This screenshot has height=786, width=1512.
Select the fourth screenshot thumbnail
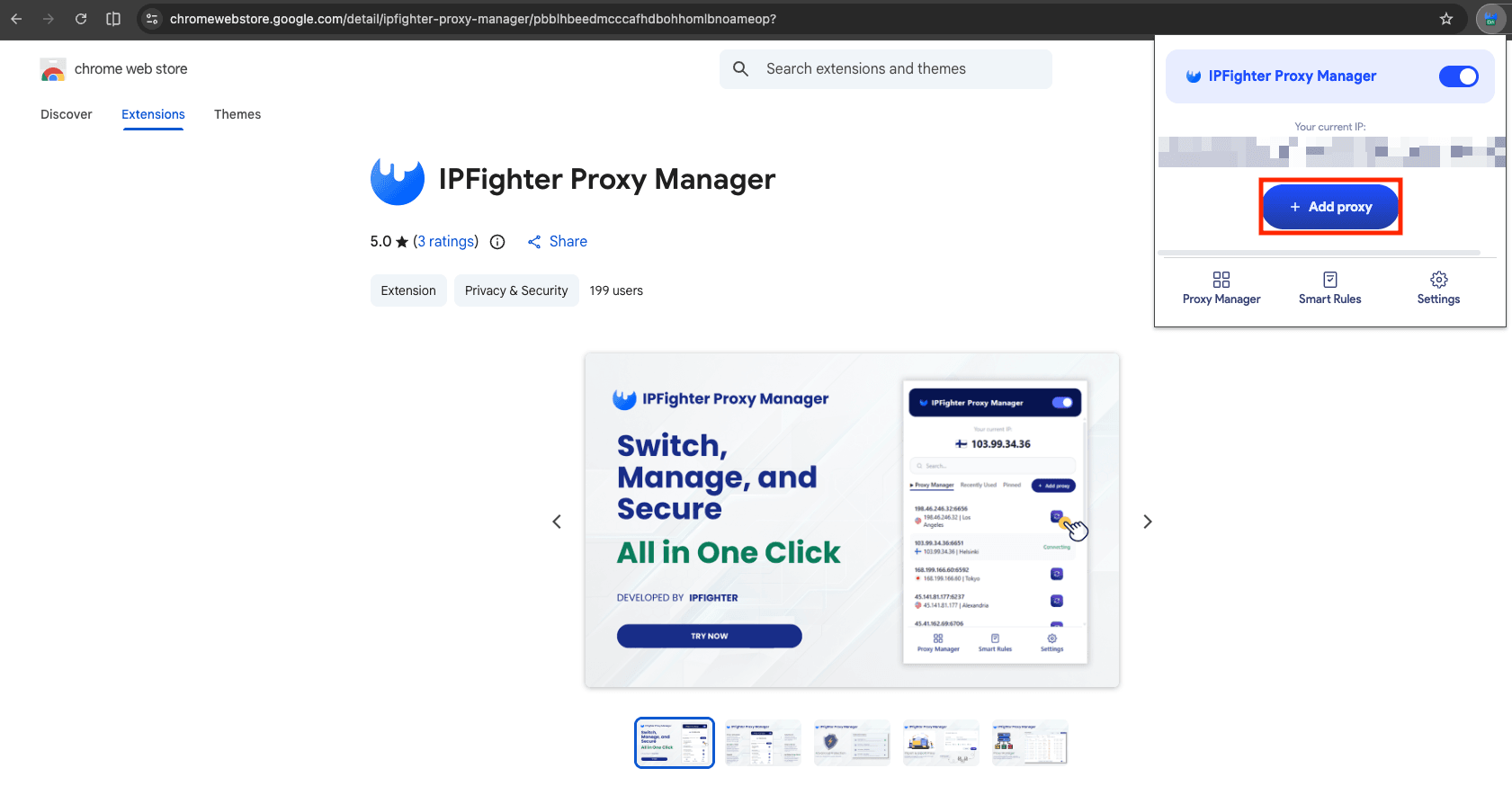tap(941, 743)
